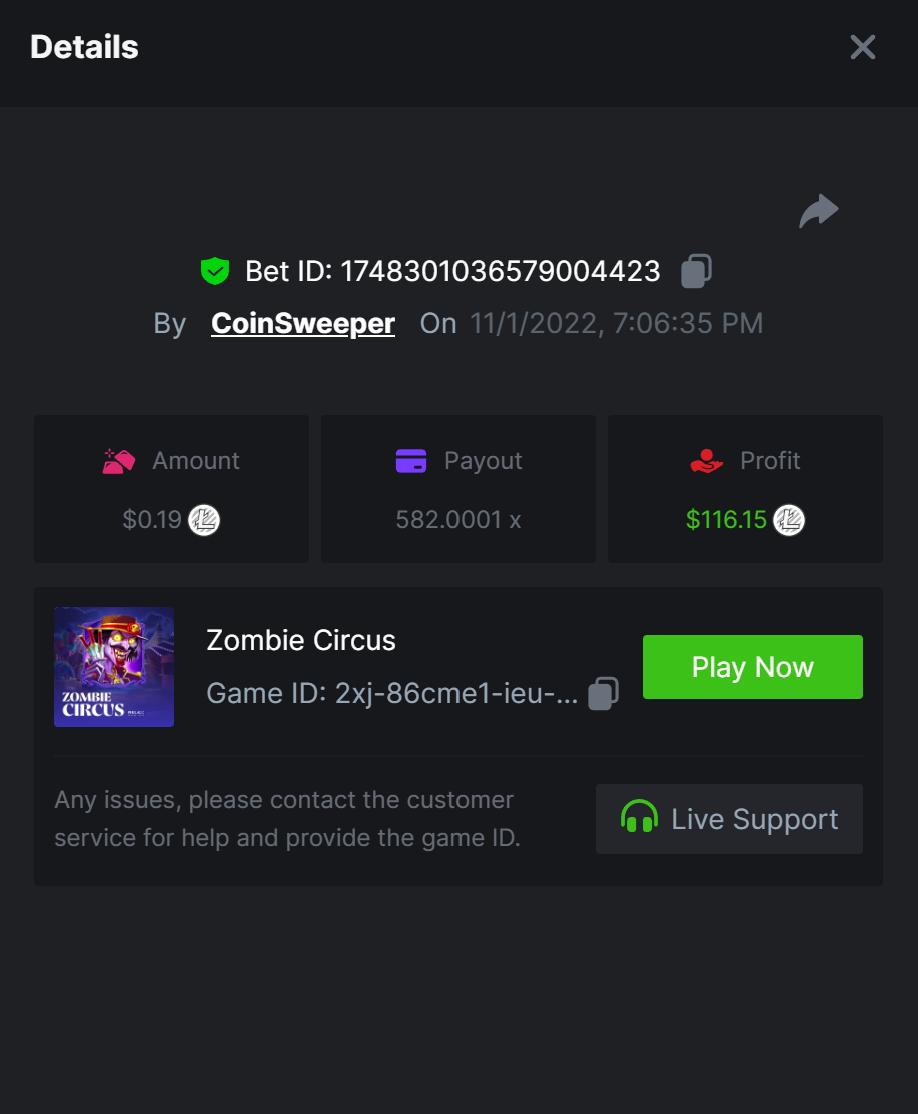Click the green $116.15 profit amount

[x=726, y=520]
